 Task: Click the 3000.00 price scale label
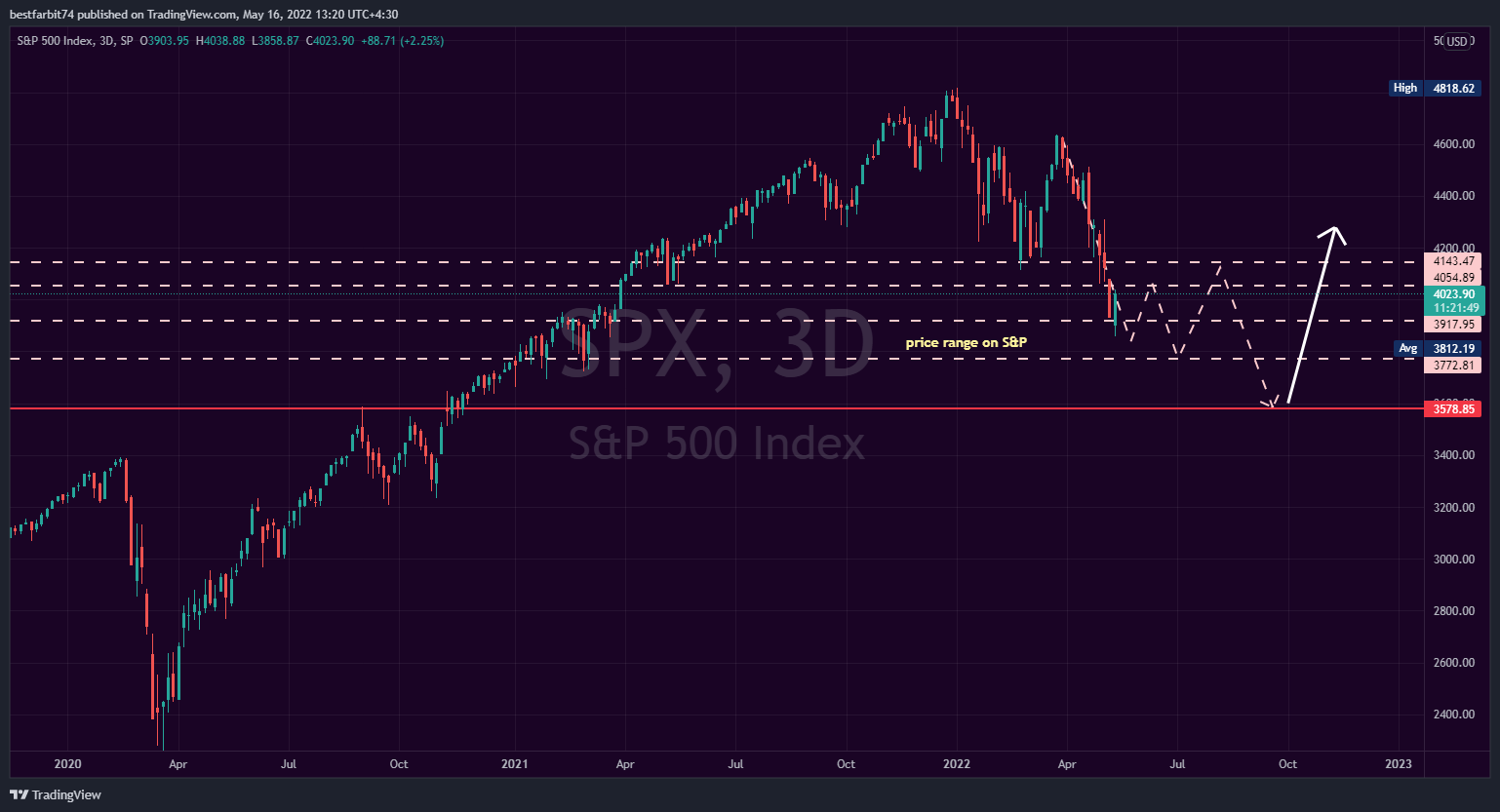tap(1453, 560)
